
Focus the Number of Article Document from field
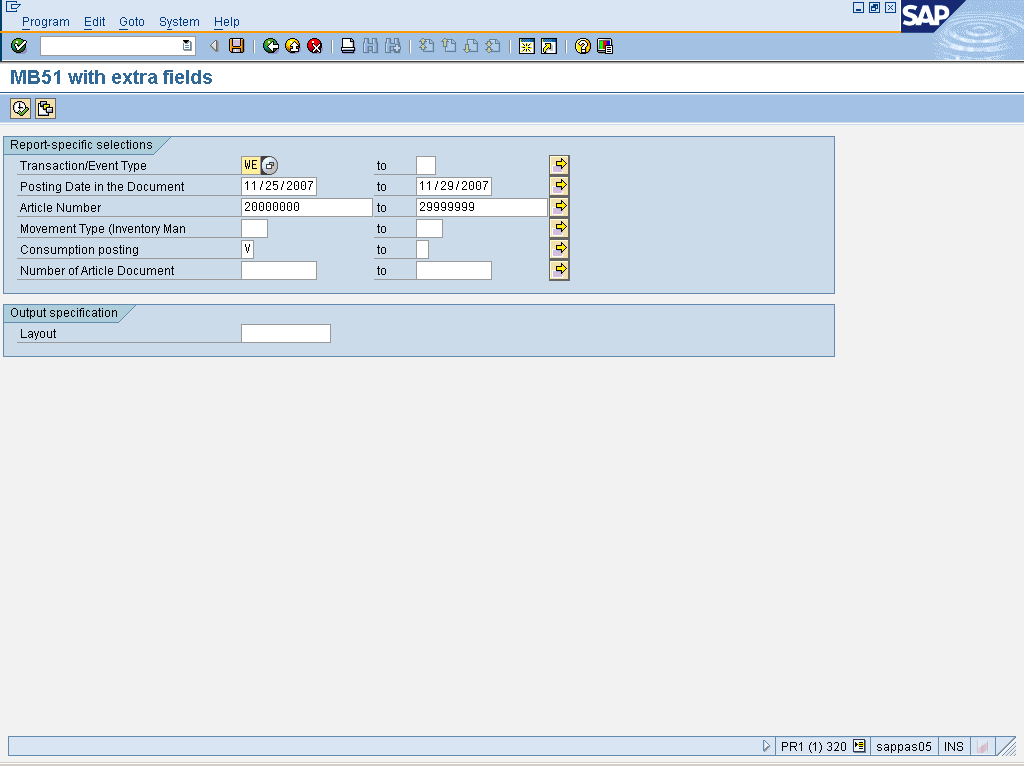click(279, 270)
